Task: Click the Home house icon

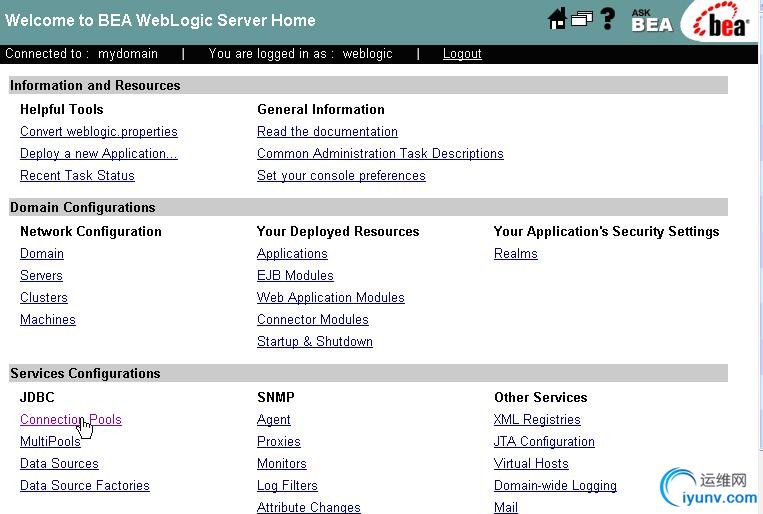Action: click(x=557, y=19)
